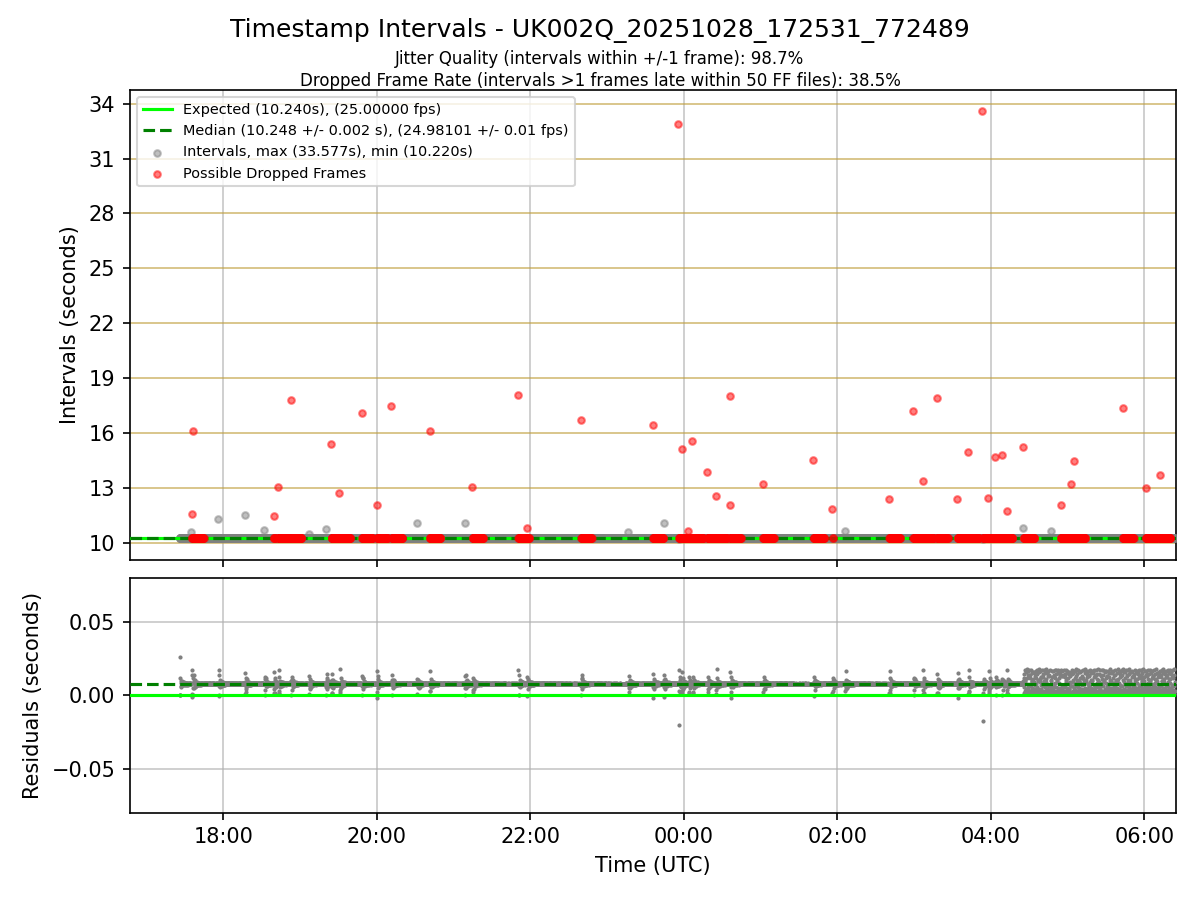Screen dimensions: 1200x900
Task: Click the '22:00' x-axis tick label
Action: [530, 835]
